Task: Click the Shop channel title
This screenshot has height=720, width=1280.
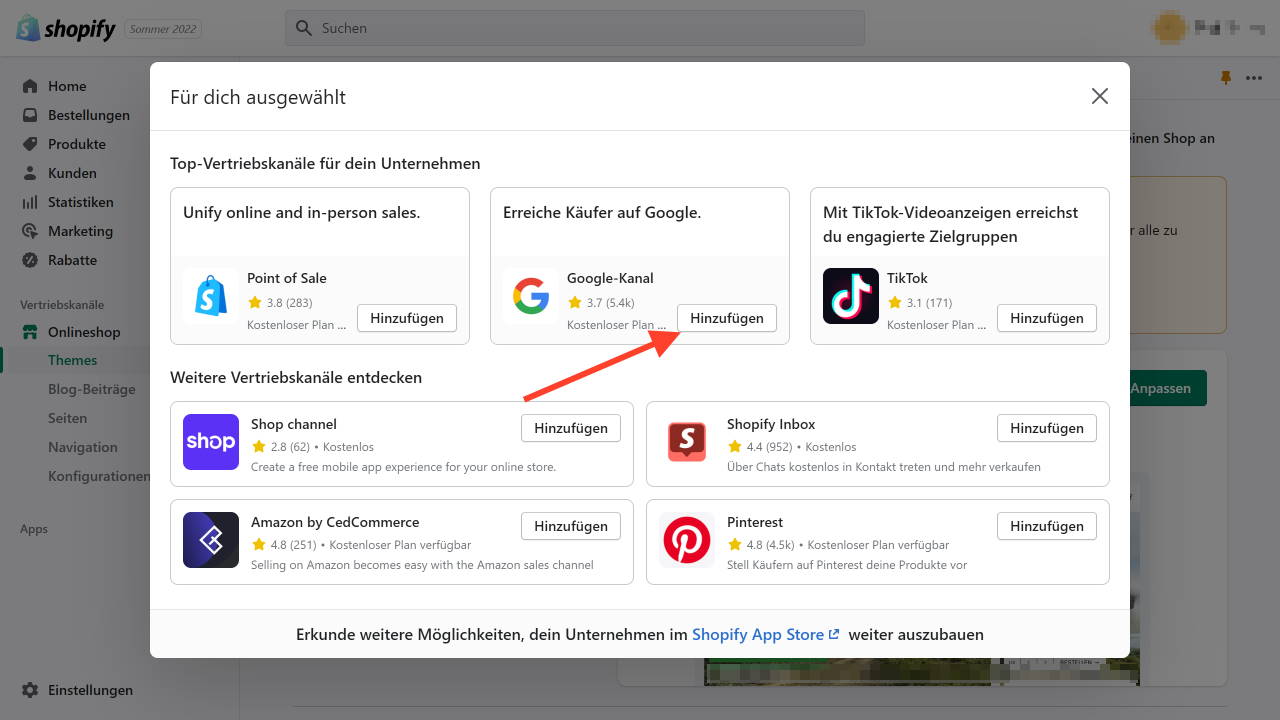Action: 294,424
